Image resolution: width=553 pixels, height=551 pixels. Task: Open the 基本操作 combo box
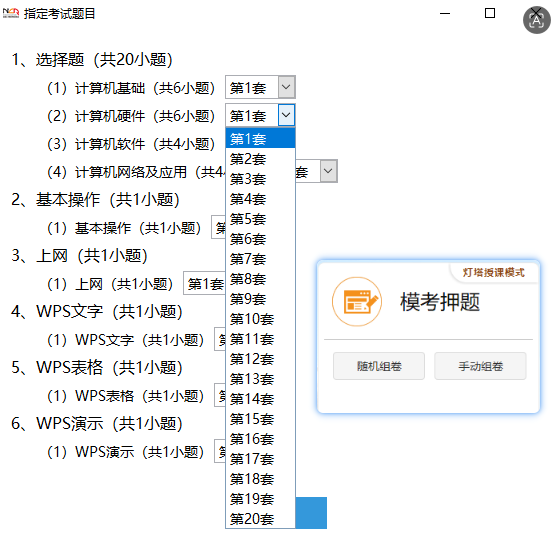219,227
